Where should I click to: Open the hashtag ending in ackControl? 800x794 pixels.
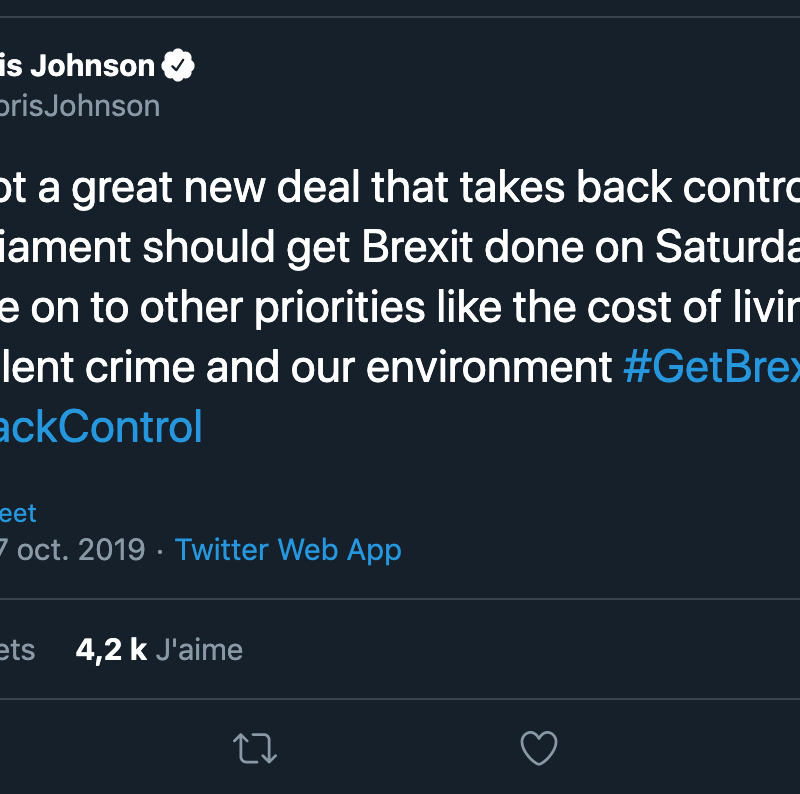(x=100, y=427)
